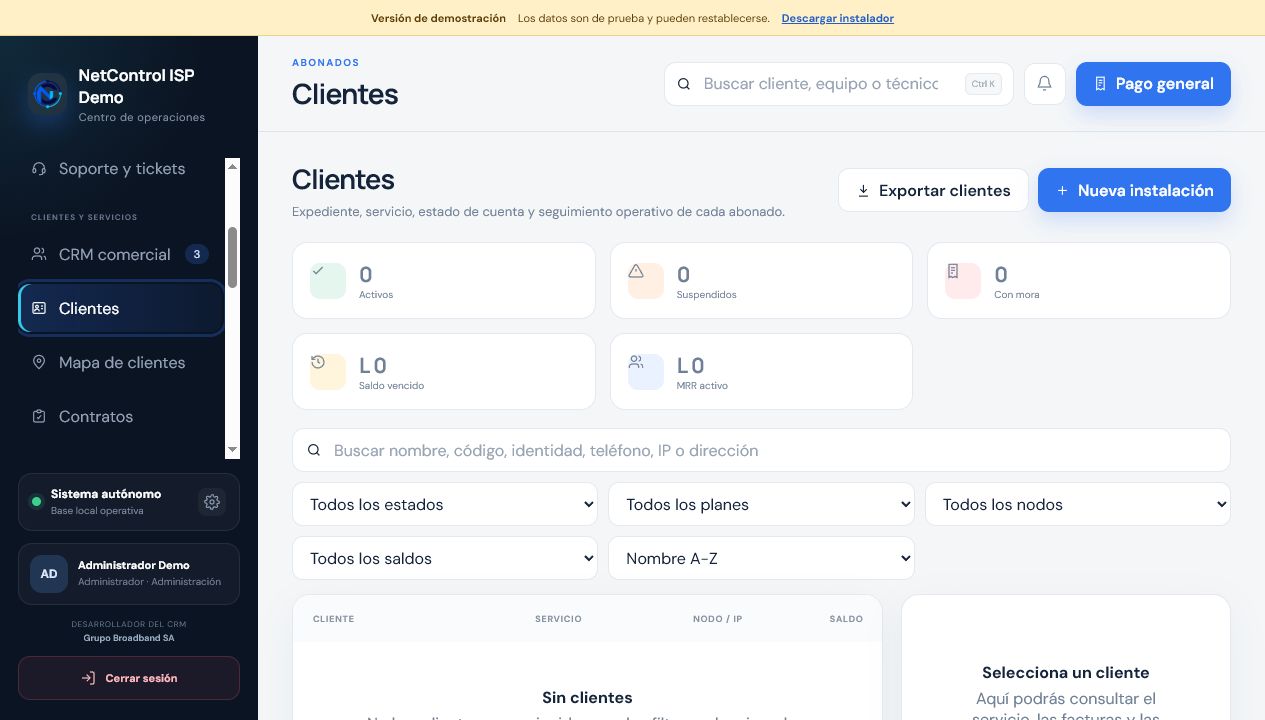
Task: Click the Ctrl K shortcut badge
Action: pyautogui.click(x=983, y=84)
